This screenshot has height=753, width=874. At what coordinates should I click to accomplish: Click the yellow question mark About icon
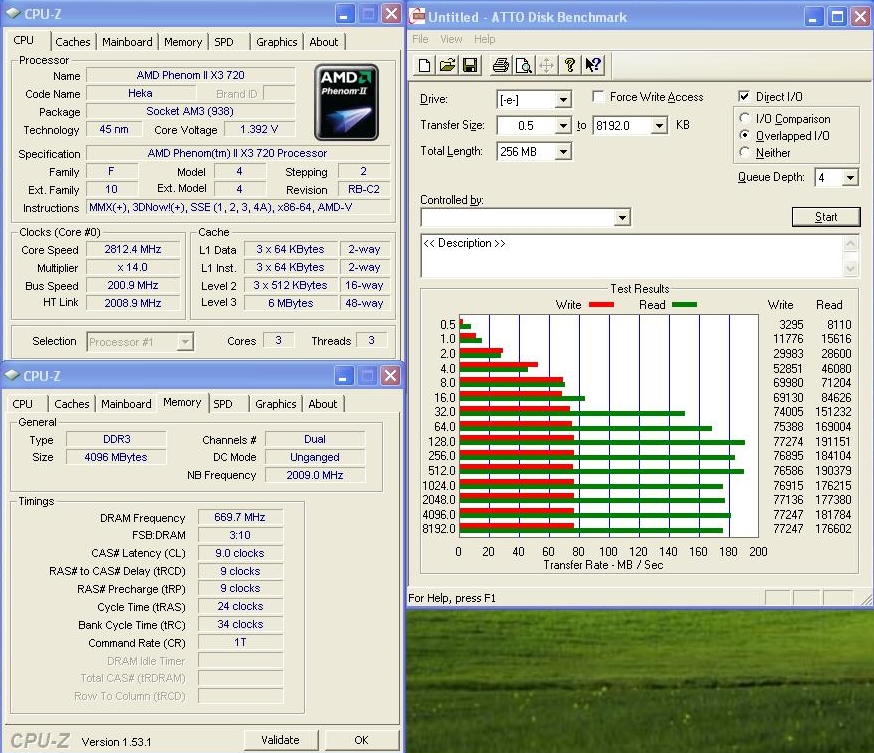tap(569, 66)
